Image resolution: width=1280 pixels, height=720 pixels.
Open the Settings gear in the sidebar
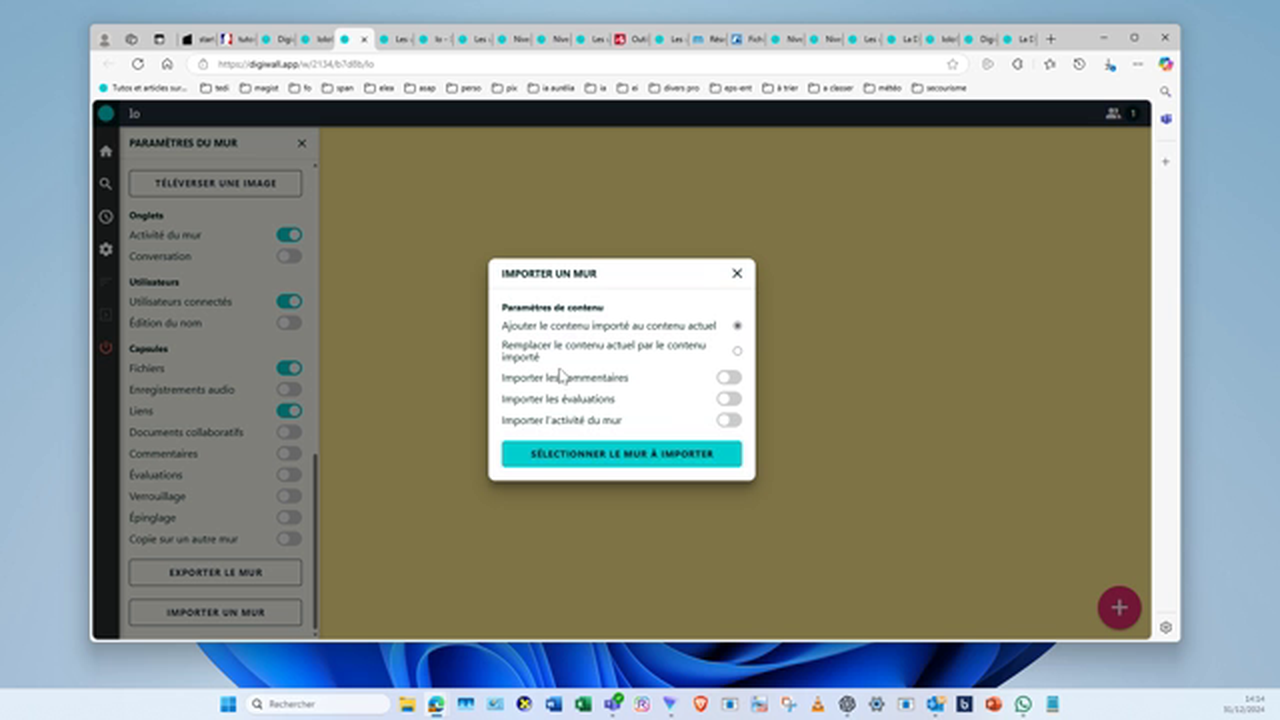(x=105, y=249)
